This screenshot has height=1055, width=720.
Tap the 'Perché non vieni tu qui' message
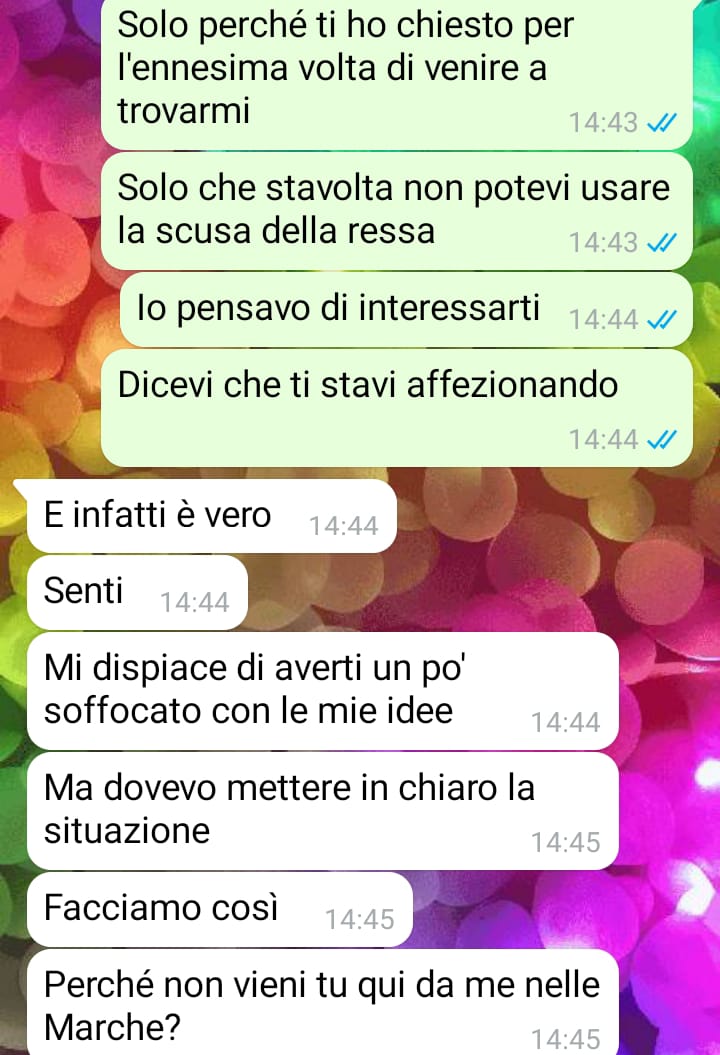tap(322, 1003)
